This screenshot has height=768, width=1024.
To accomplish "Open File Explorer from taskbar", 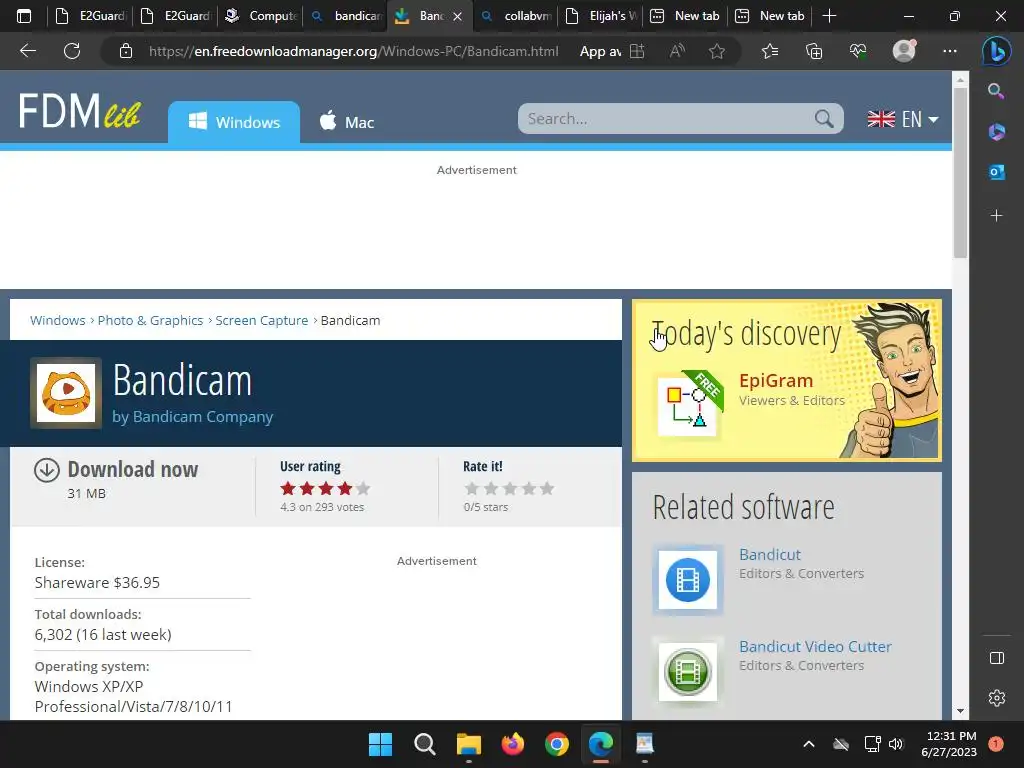I will (468, 744).
